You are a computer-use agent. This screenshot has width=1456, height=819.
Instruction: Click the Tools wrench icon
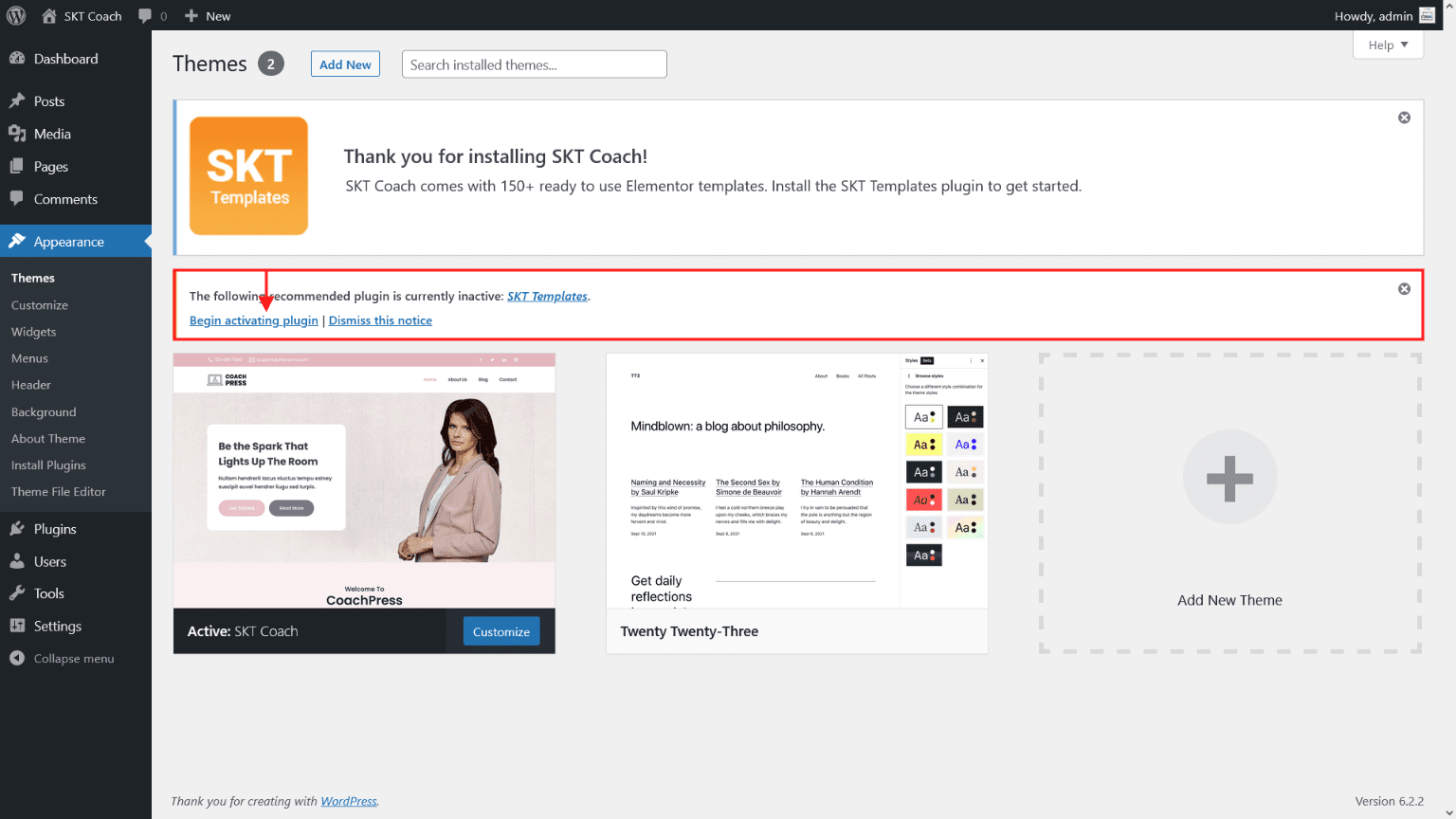pyautogui.click(x=17, y=592)
